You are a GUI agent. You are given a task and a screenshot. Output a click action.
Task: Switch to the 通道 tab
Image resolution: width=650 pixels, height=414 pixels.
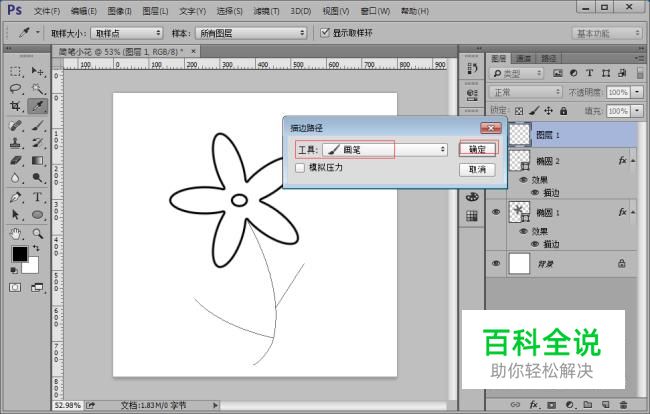[x=524, y=58]
